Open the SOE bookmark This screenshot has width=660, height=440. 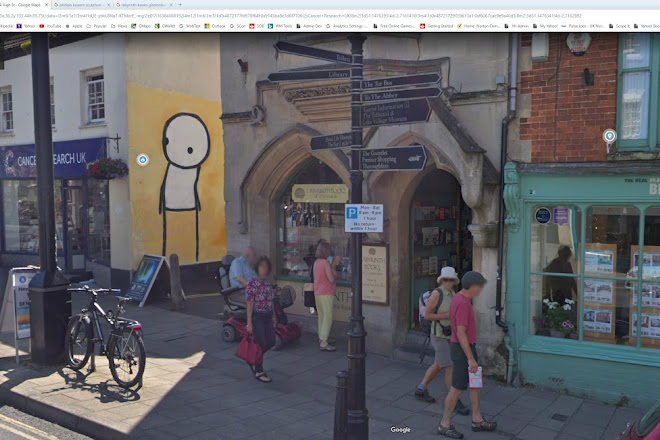(x=256, y=26)
